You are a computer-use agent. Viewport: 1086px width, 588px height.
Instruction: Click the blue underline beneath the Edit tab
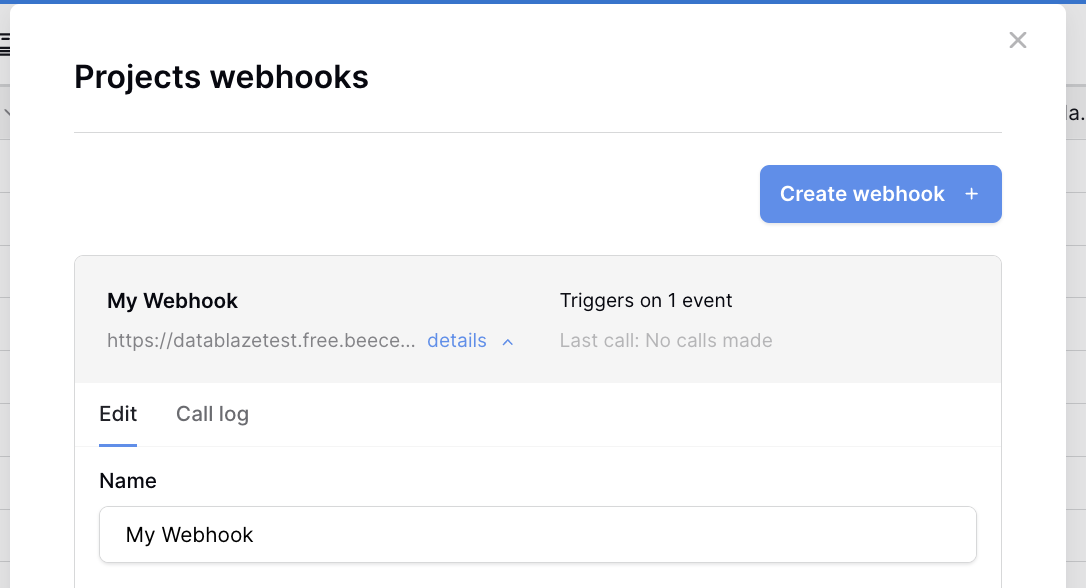(x=118, y=445)
